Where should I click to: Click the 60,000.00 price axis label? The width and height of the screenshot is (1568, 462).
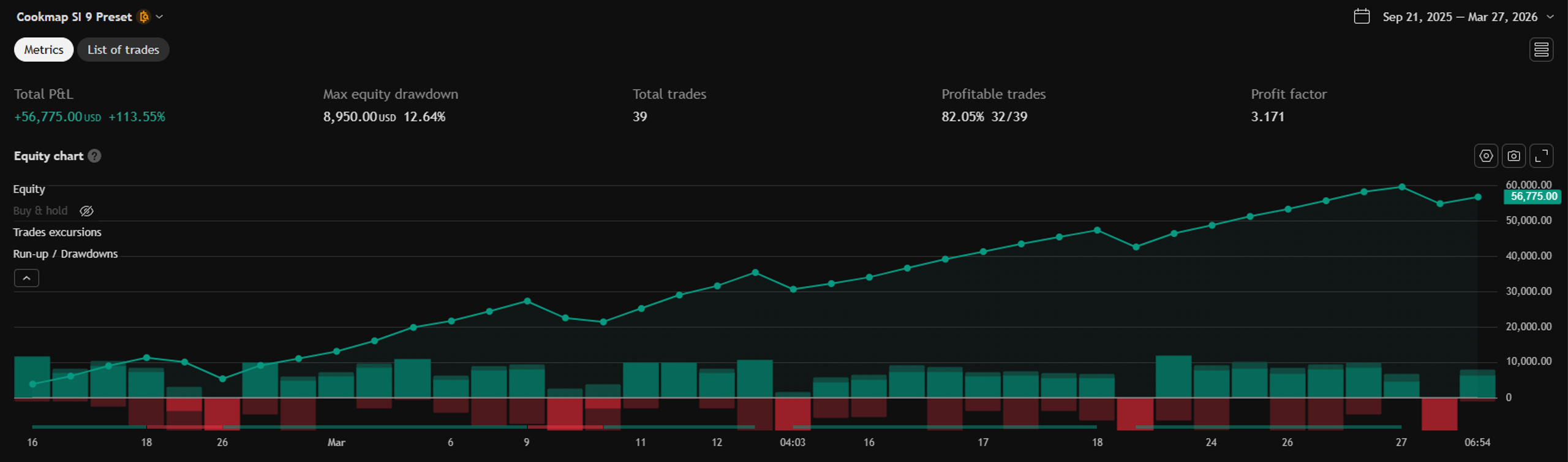tap(1529, 184)
